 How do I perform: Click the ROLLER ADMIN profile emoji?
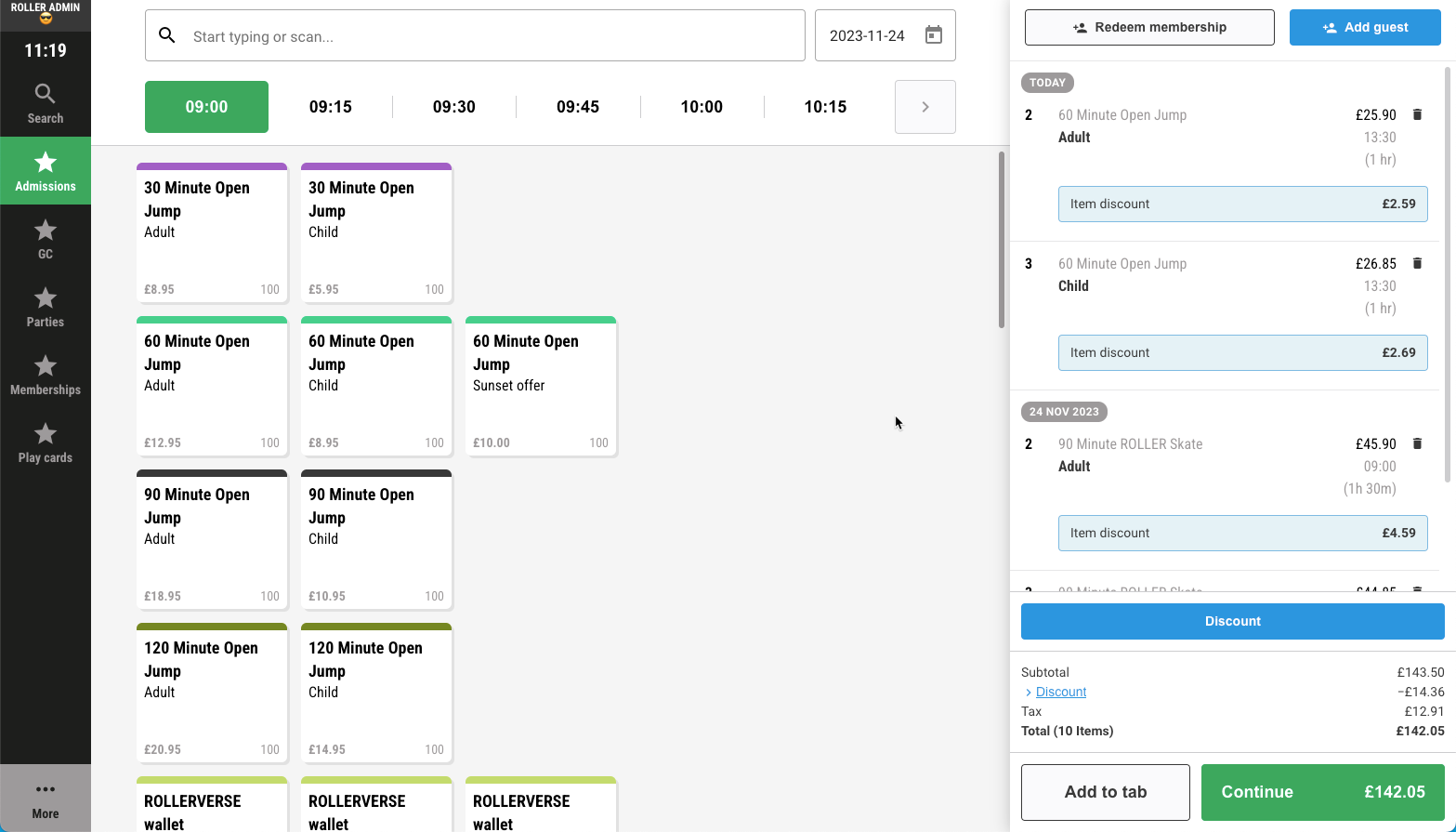(46, 19)
